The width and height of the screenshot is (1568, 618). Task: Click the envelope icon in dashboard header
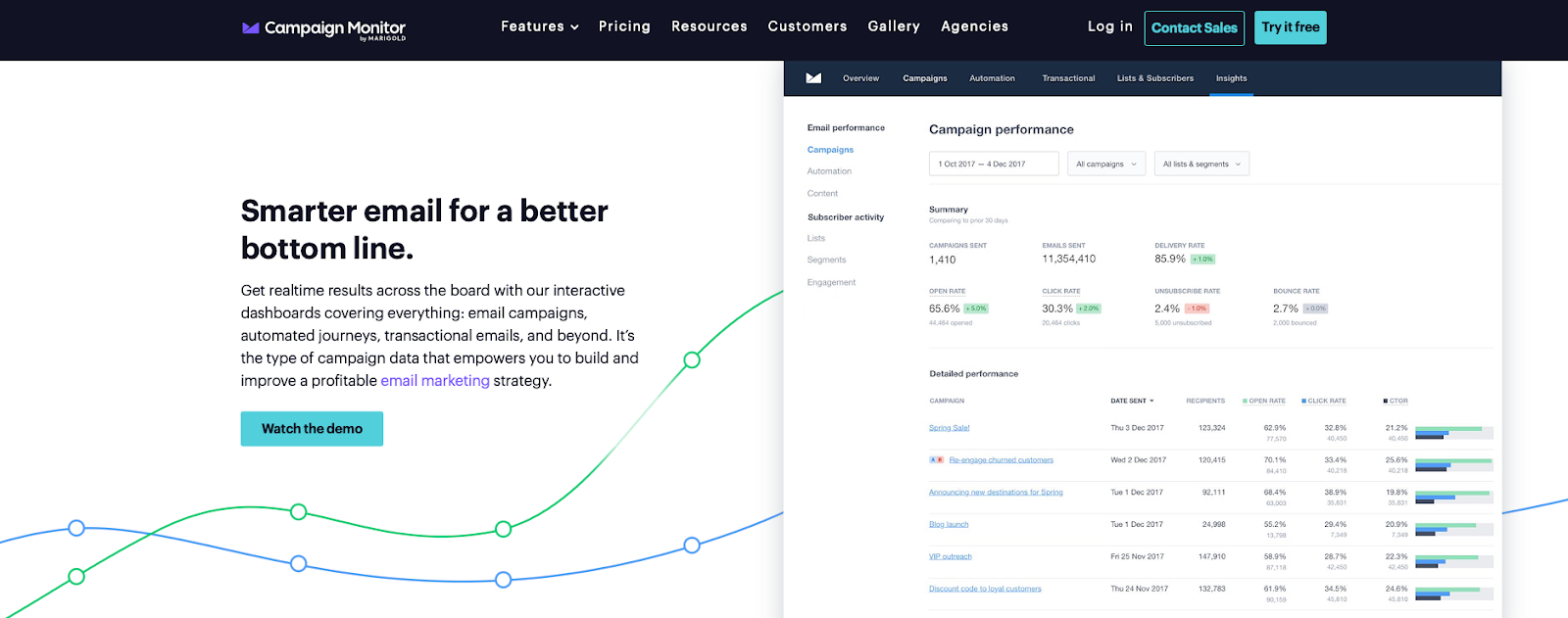coord(813,78)
